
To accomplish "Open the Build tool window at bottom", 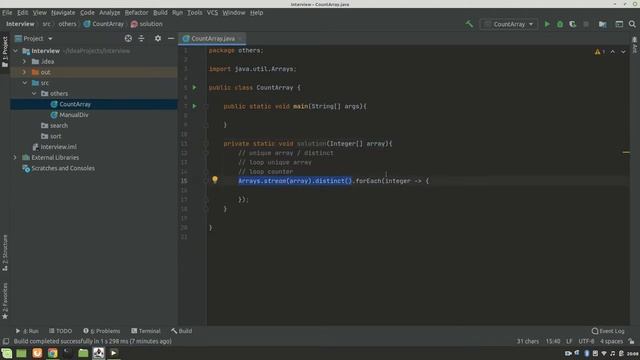I will point(182,331).
